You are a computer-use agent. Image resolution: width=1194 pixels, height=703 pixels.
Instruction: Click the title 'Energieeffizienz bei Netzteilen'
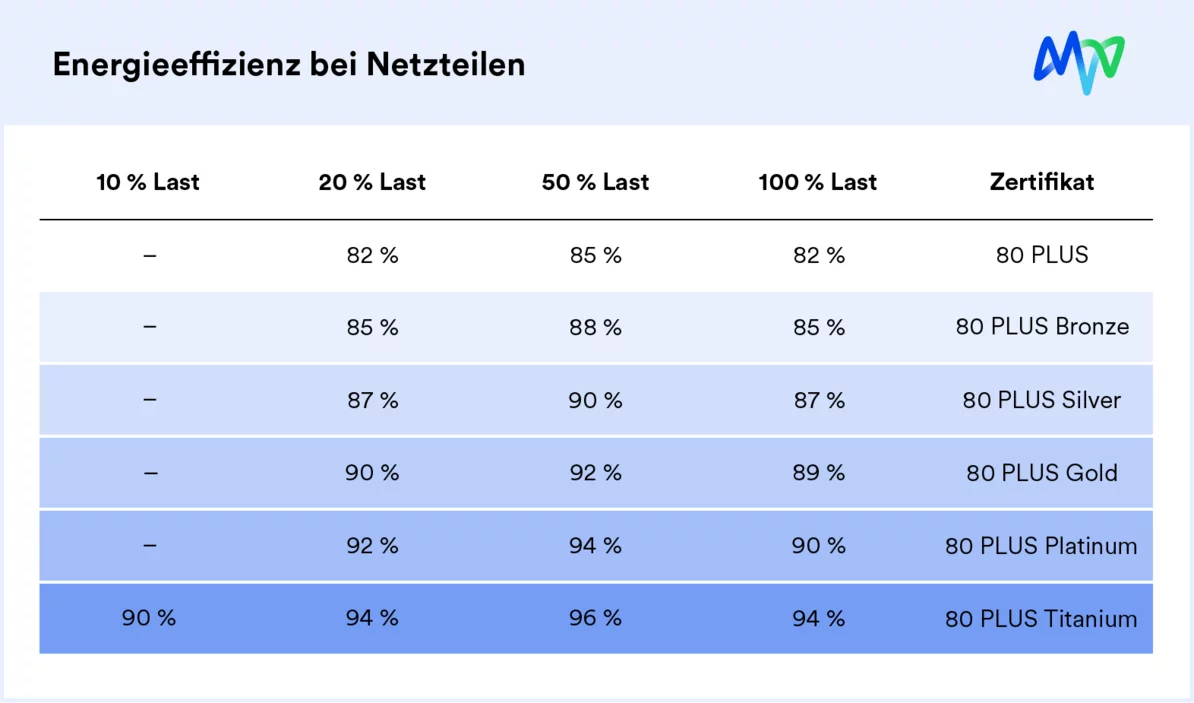[x=289, y=65]
